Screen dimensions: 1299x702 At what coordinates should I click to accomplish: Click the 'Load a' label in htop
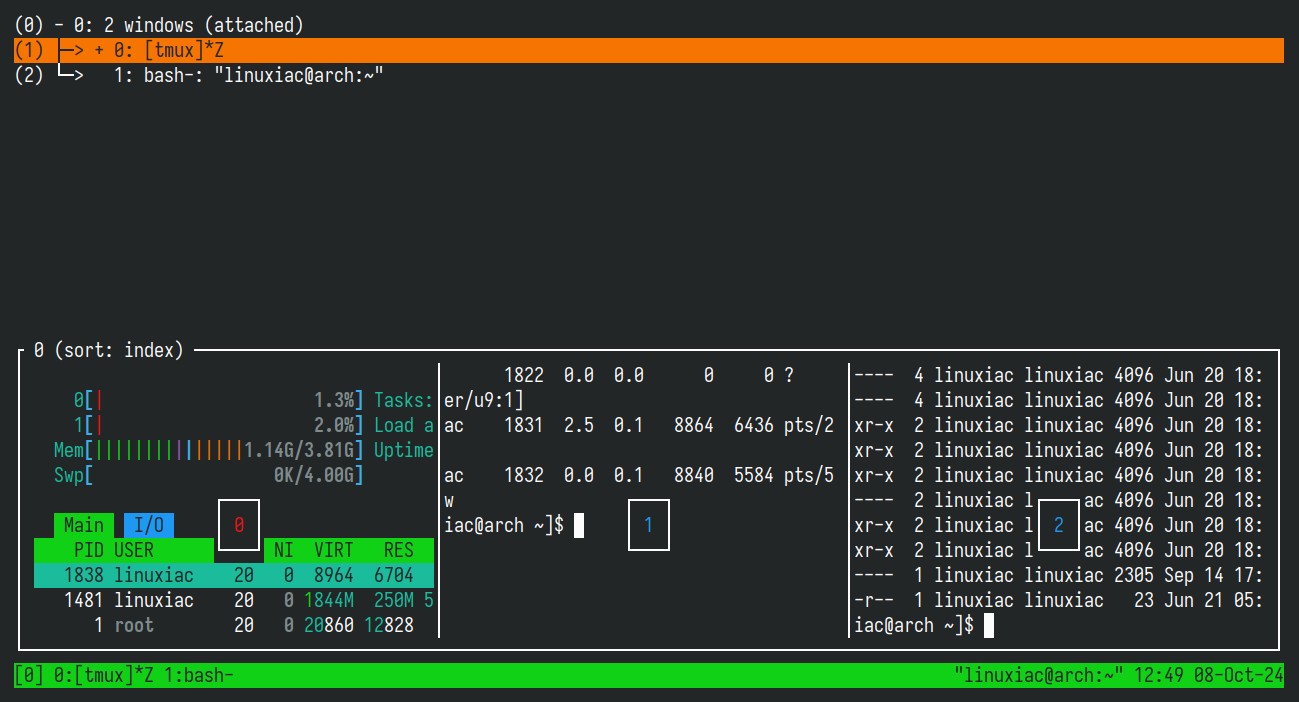pyautogui.click(x=404, y=425)
